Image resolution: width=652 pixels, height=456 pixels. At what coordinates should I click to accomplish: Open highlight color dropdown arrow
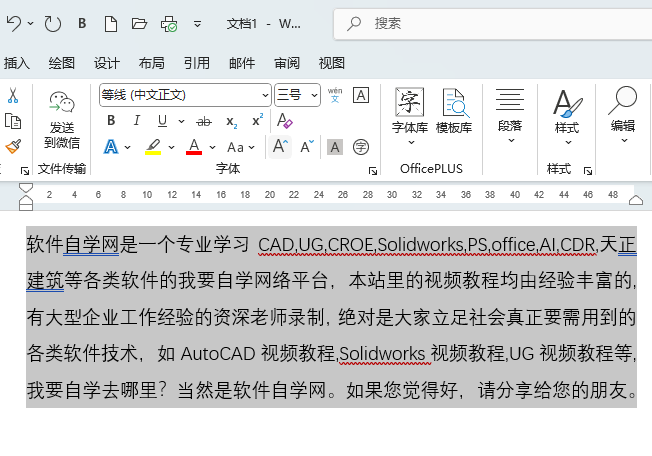tap(171, 147)
